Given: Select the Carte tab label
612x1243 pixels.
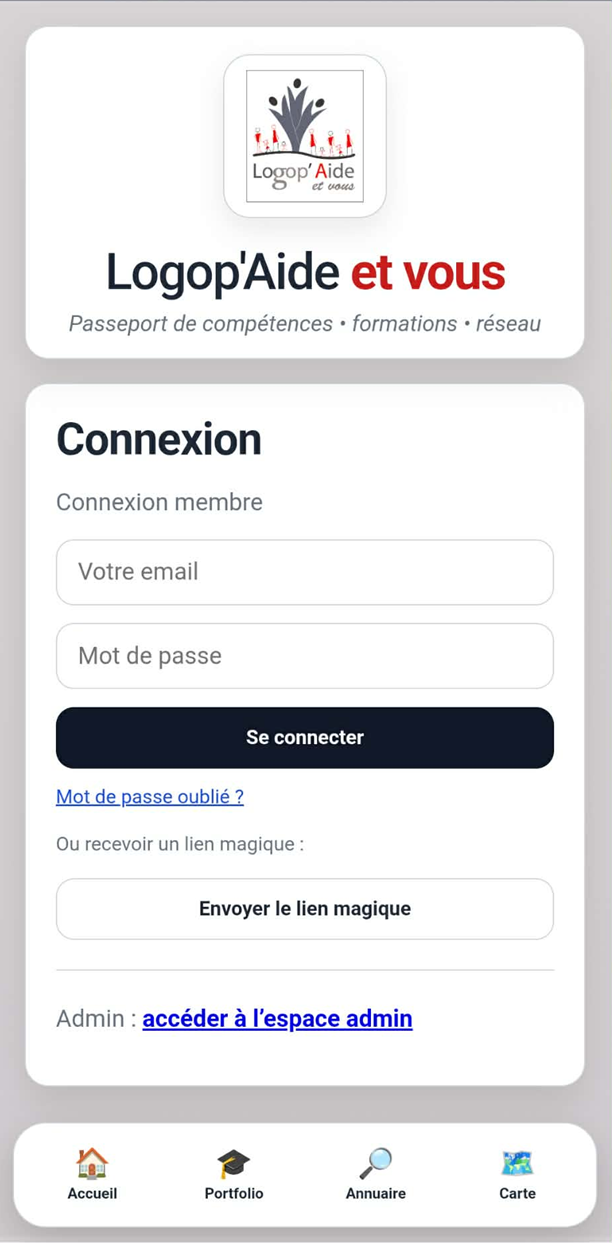Looking at the screenshot, I should 517,1193.
